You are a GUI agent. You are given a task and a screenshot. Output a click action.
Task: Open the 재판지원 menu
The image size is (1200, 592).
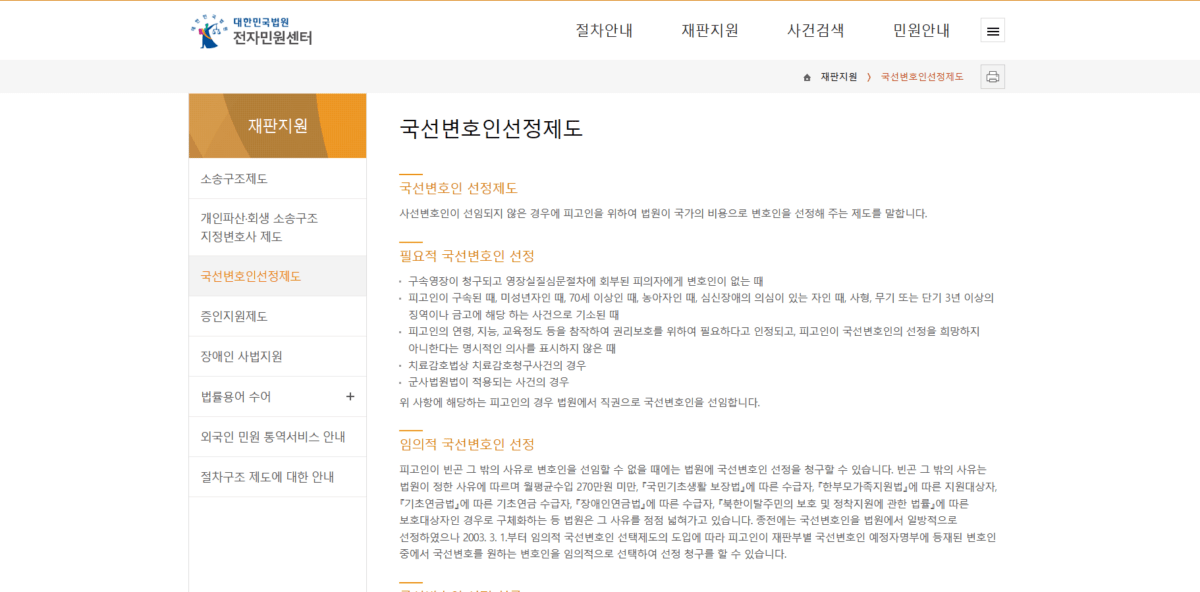[x=711, y=30]
